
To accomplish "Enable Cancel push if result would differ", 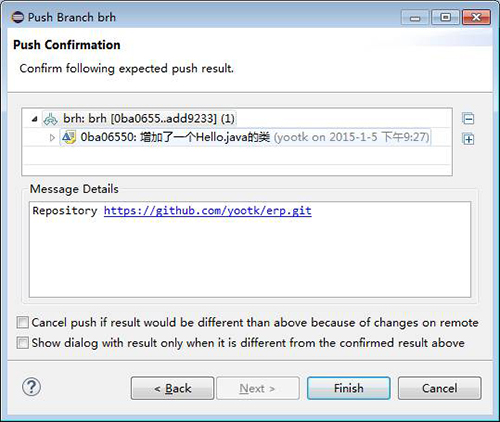I will (23, 322).
